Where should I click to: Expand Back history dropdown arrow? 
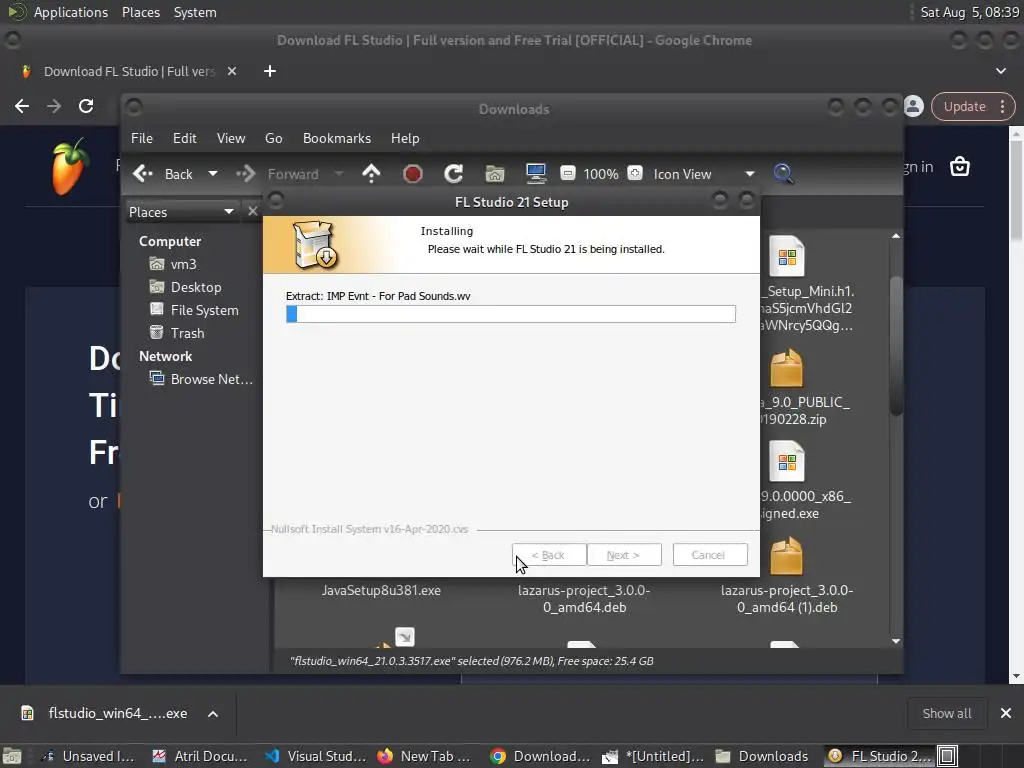click(213, 174)
